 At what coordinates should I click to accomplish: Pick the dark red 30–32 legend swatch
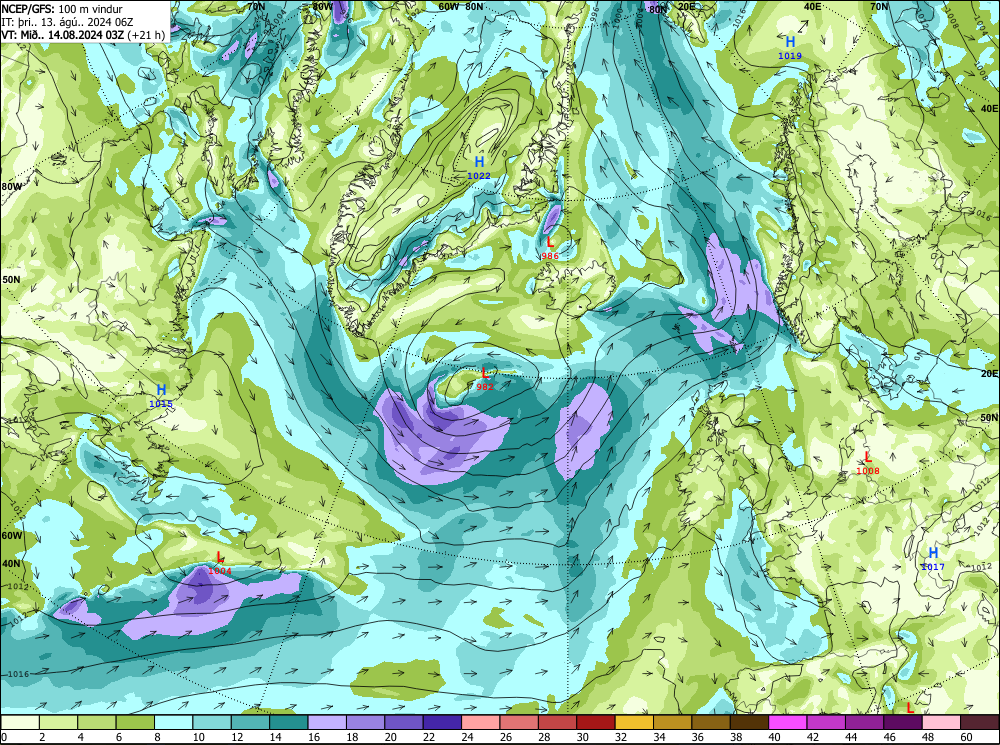[x=596, y=722]
